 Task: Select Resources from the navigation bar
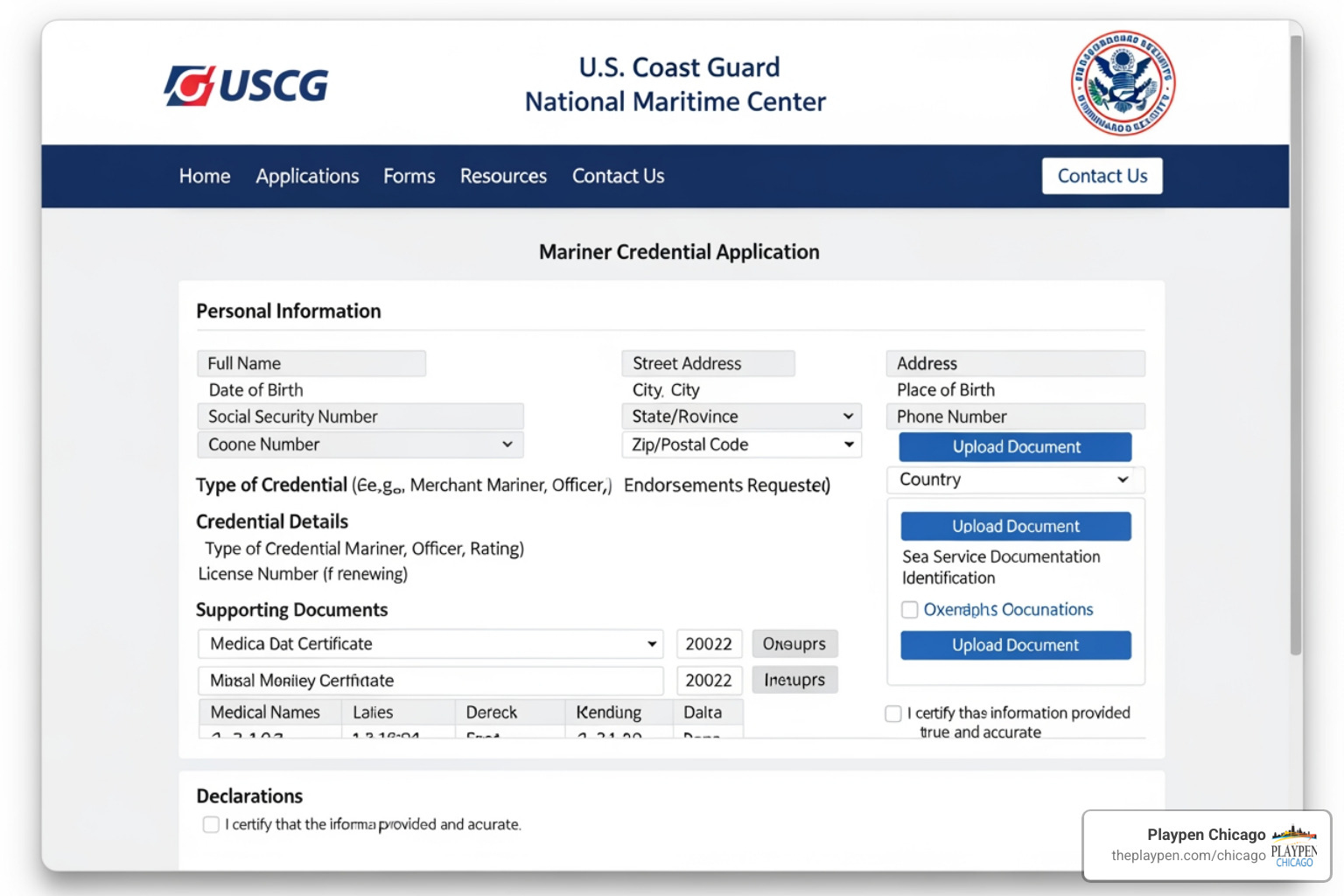coord(503,176)
